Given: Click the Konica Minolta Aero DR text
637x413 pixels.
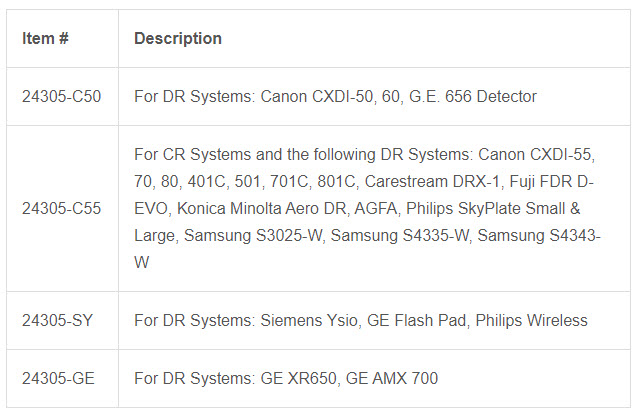Looking at the screenshot, I should (262, 208).
